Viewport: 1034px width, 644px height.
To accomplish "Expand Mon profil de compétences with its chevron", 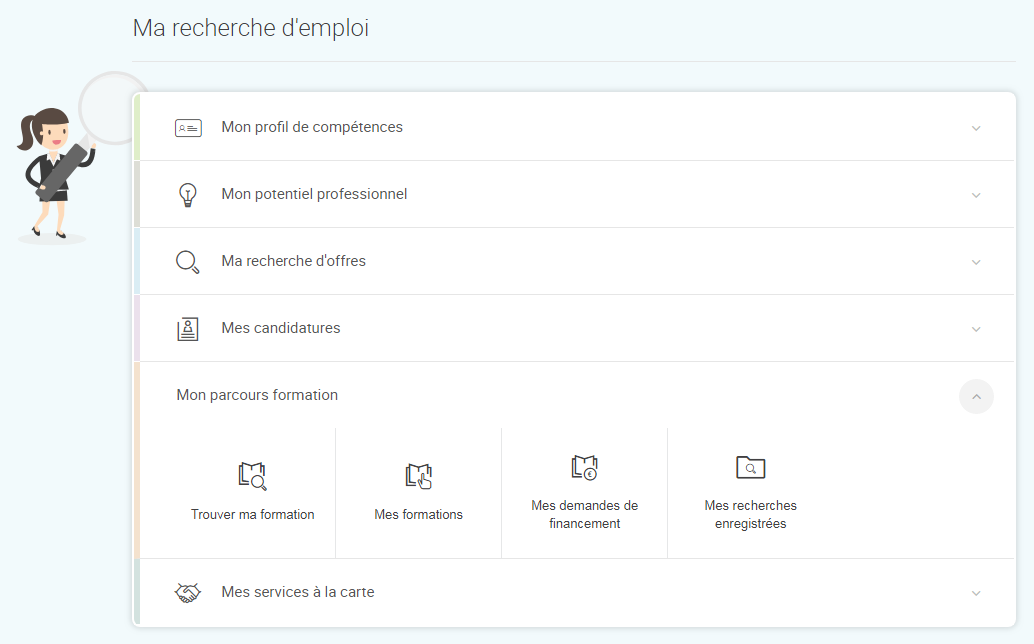I will pos(976,128).
